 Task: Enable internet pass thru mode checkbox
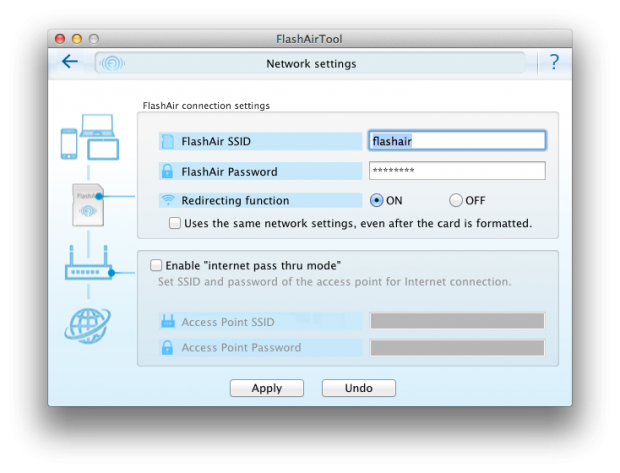click(x=156, y=265)
